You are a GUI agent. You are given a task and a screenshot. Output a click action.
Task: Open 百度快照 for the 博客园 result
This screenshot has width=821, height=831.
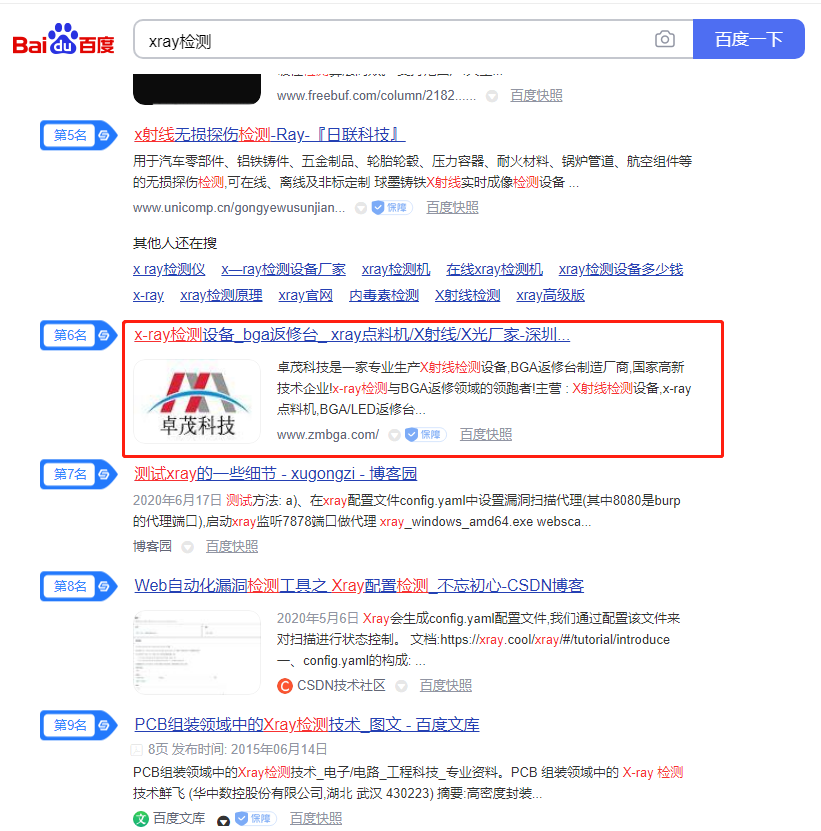pyautogui.click(x=232, y=546)
